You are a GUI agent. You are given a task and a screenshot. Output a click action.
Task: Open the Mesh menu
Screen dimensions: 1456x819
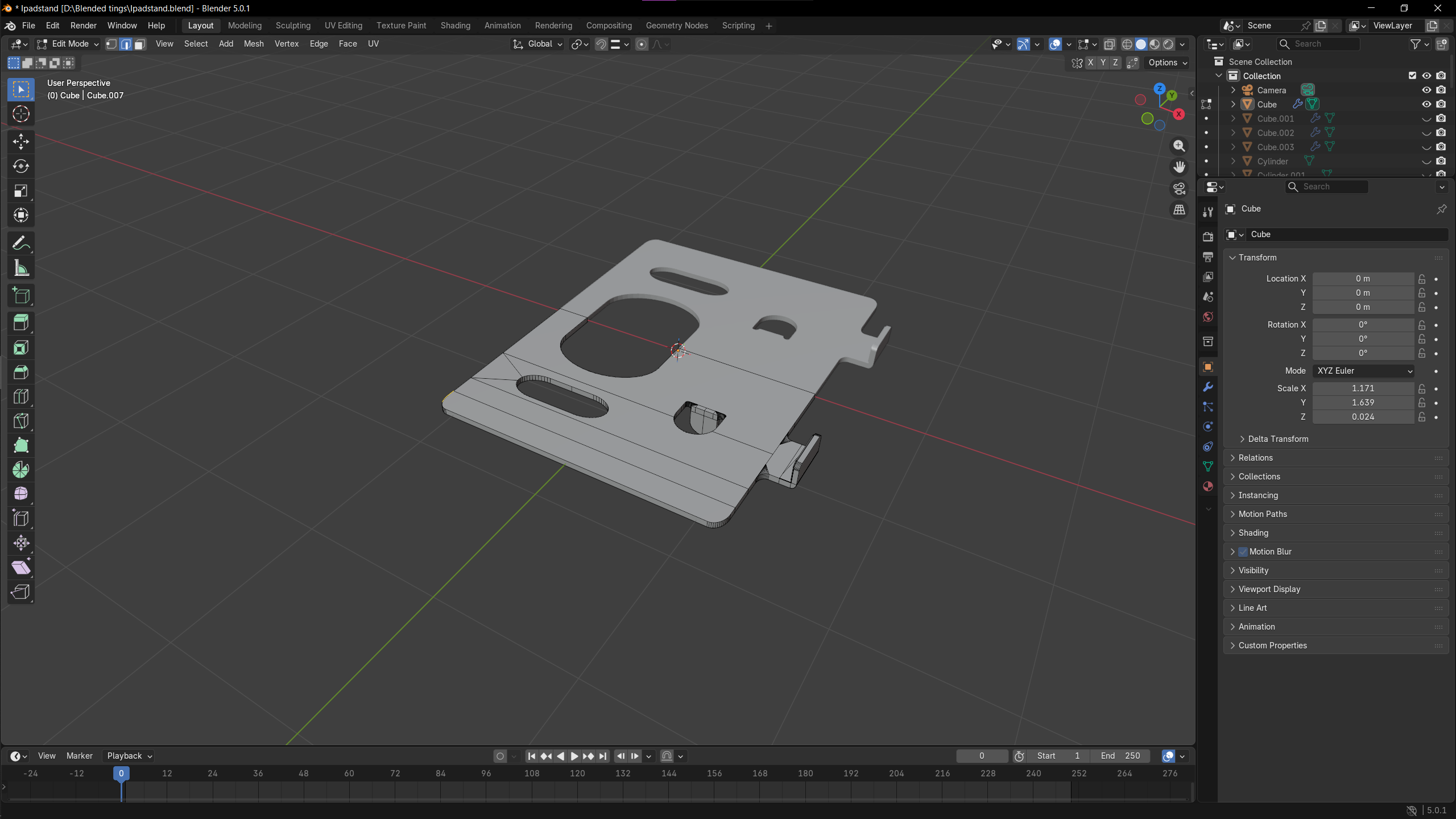(254, 44)
